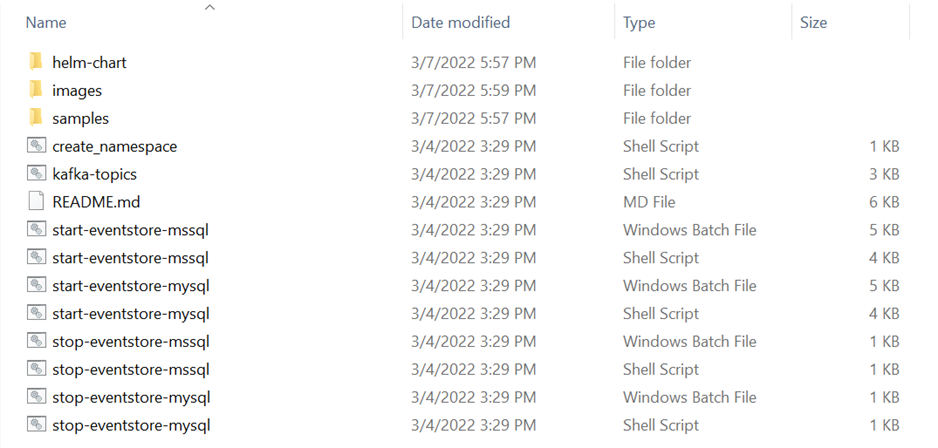Click the sort chevron above the Name column
This screenshot has height=448, width=938.
pyautogui.click(x=209, y=8)
